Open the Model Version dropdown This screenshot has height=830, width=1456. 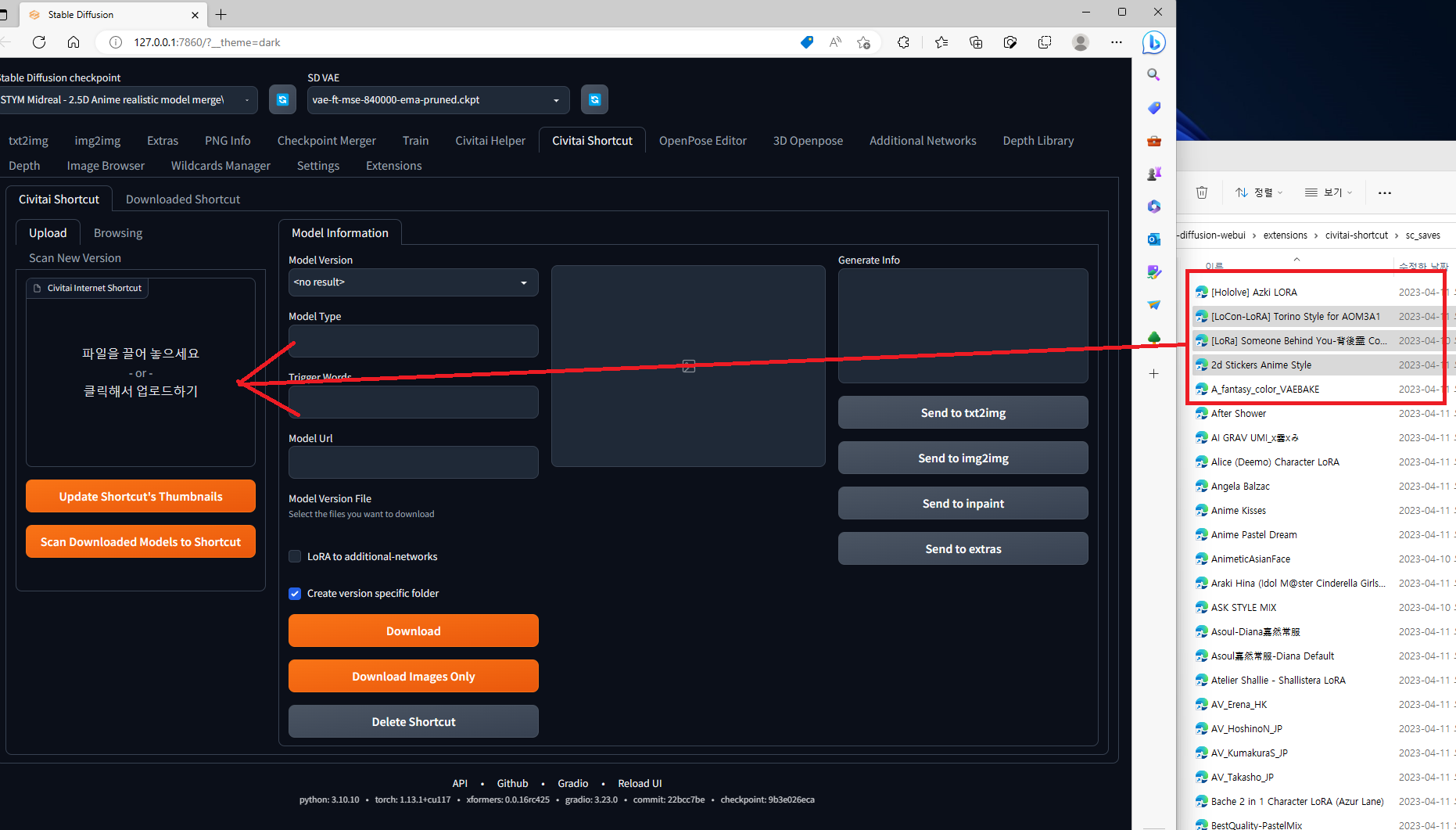(413, 282)
